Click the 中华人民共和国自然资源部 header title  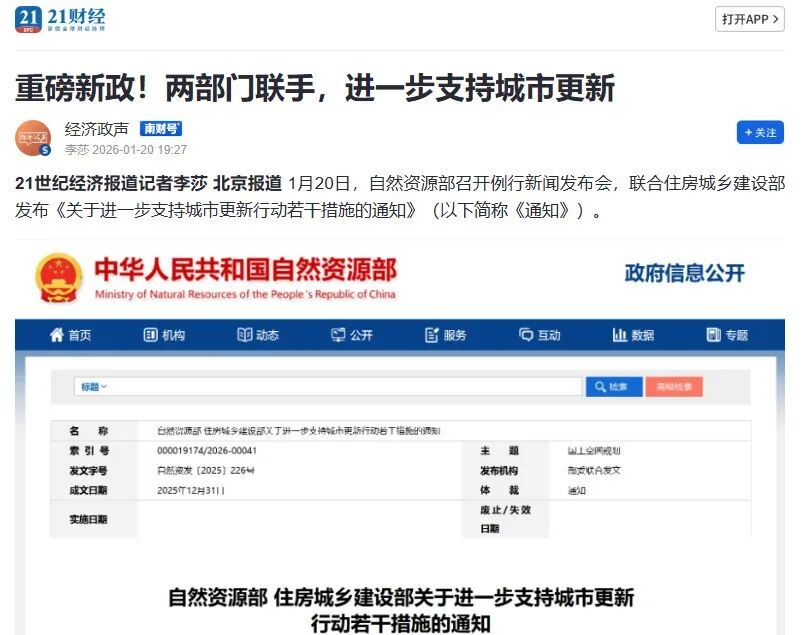[245, 270]
